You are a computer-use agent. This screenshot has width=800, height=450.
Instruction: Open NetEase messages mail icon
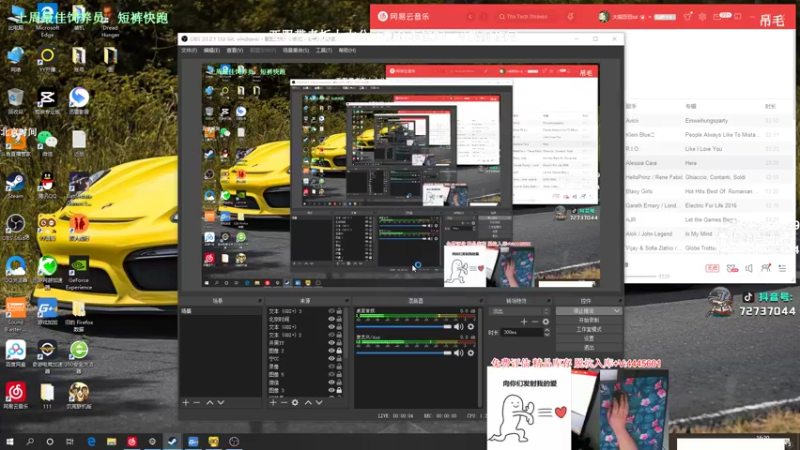(717, 17)
